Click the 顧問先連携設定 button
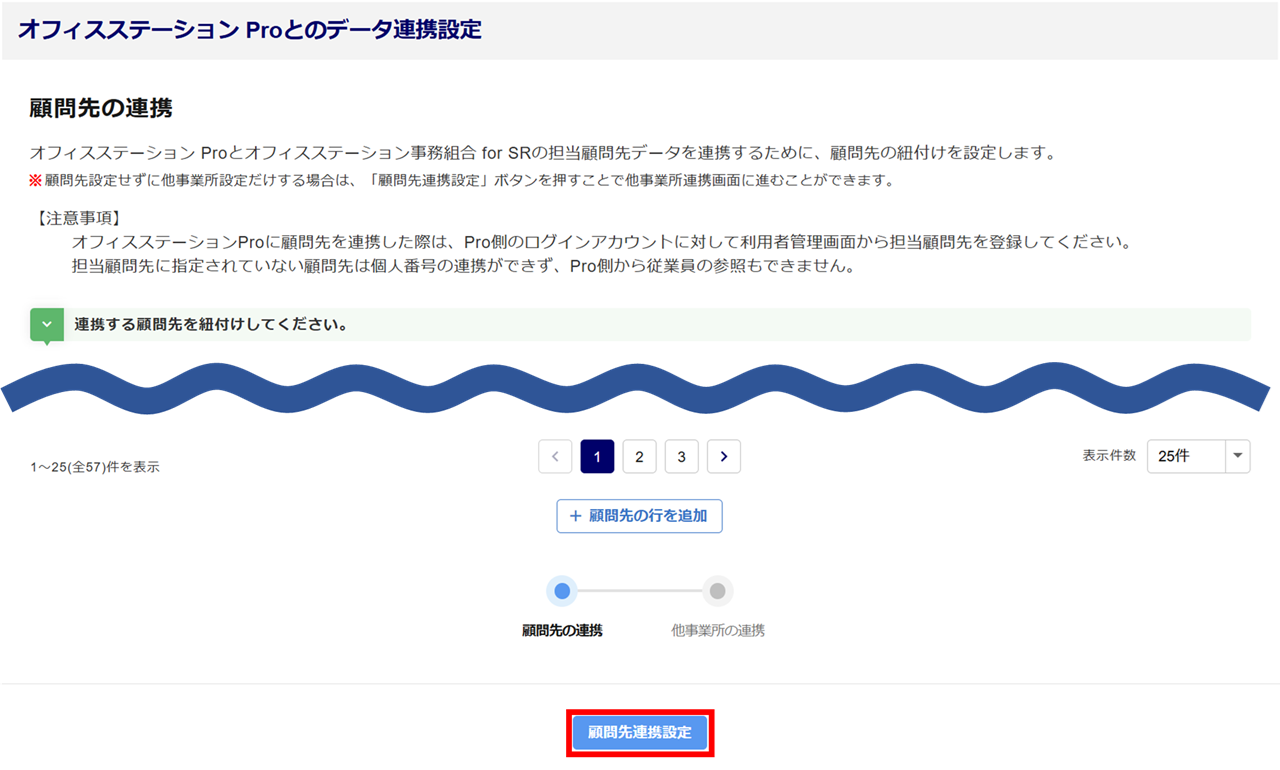The image size is (1280, 770). [x=640, y=733]
